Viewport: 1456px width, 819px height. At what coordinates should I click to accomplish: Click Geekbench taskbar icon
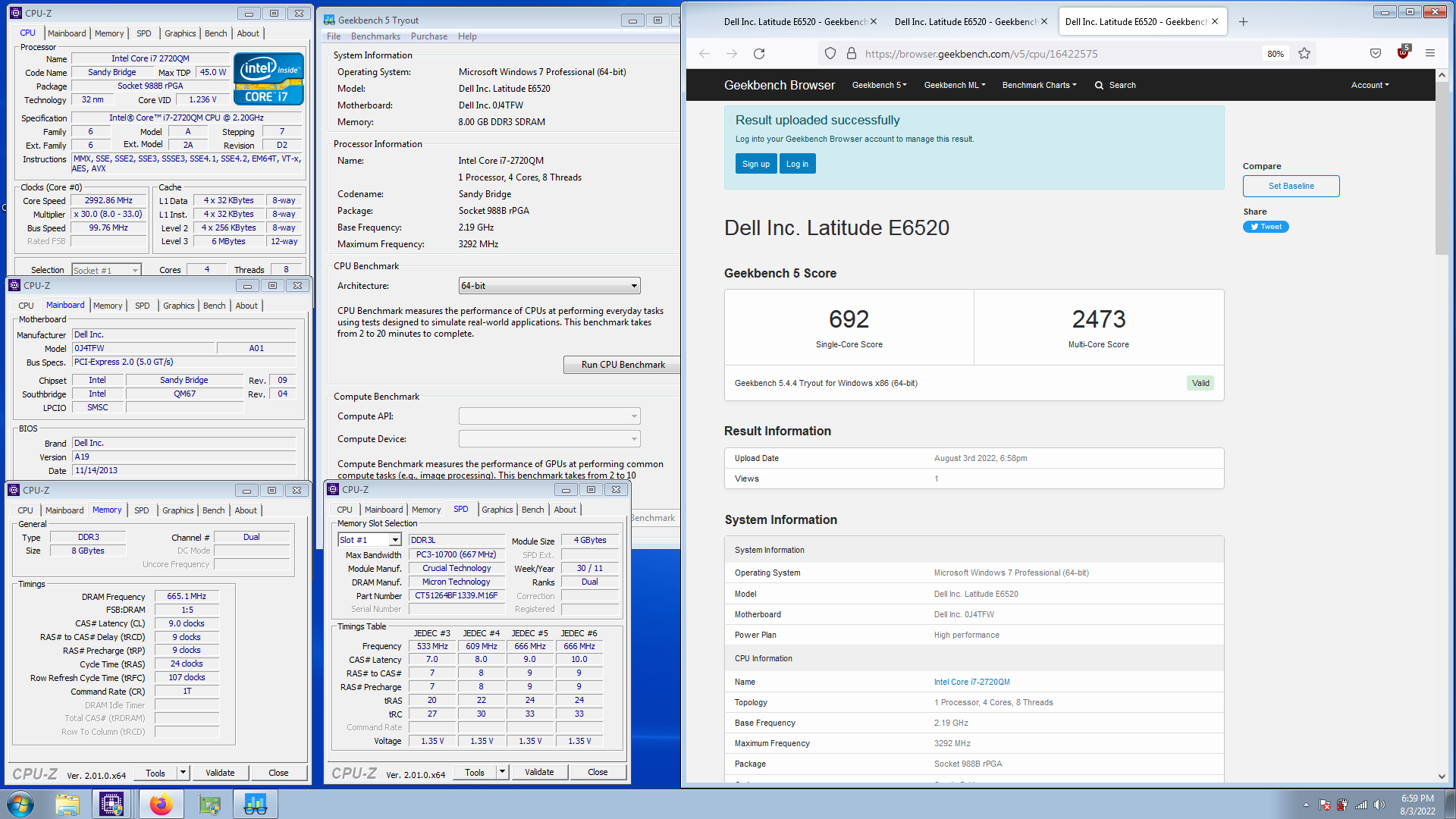(256, 804)
